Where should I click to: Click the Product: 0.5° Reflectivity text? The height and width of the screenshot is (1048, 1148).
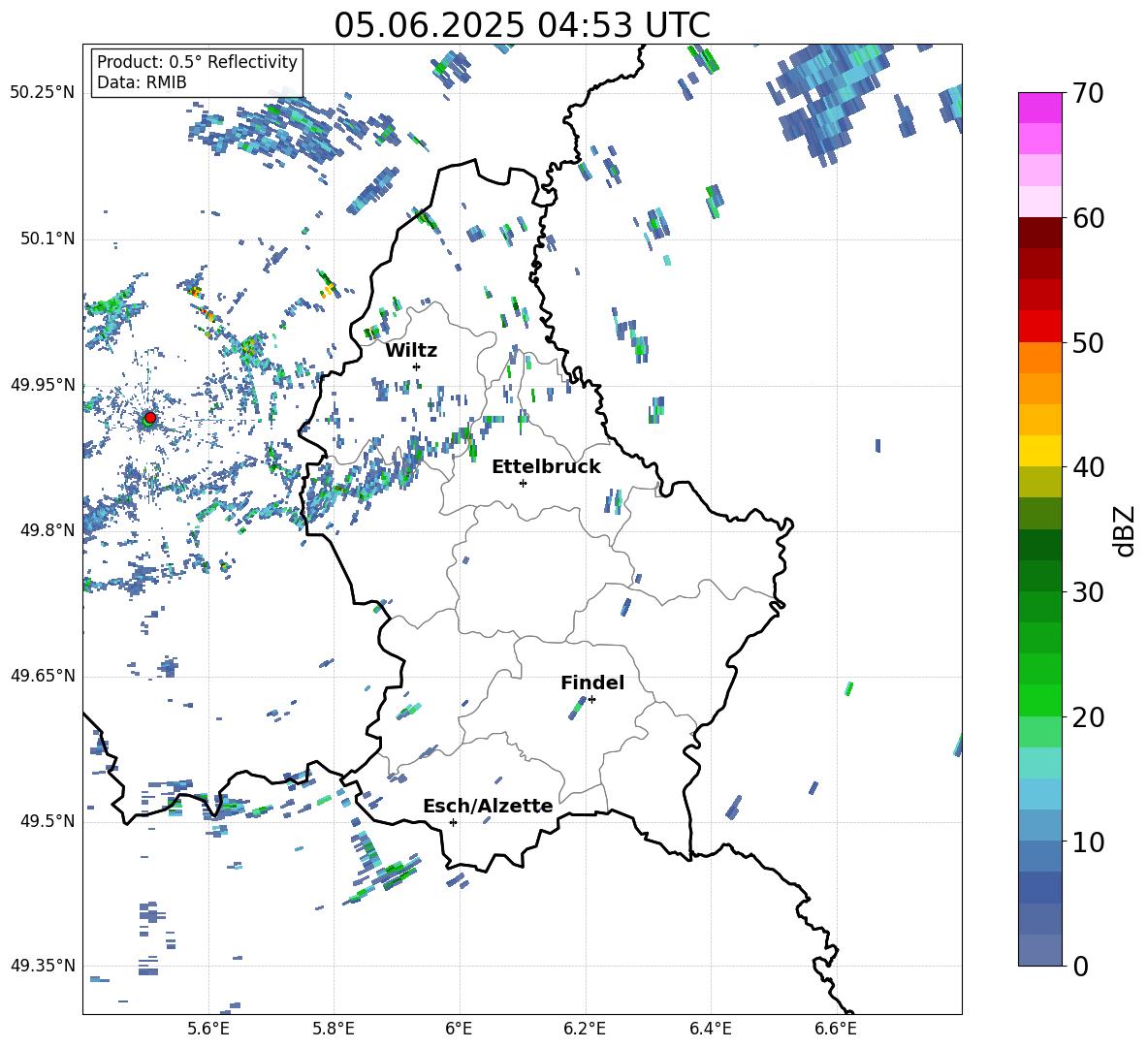pos(197,62)
